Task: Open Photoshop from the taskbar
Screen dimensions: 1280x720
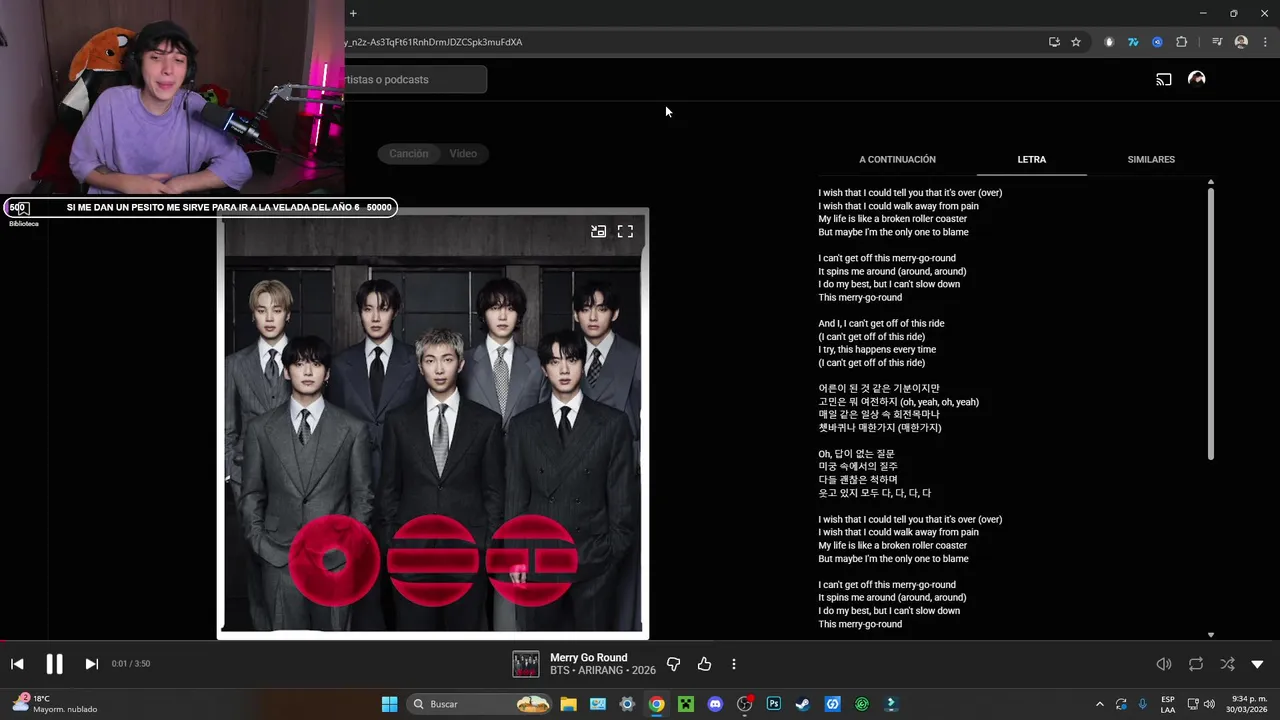Action: point(773,704)
